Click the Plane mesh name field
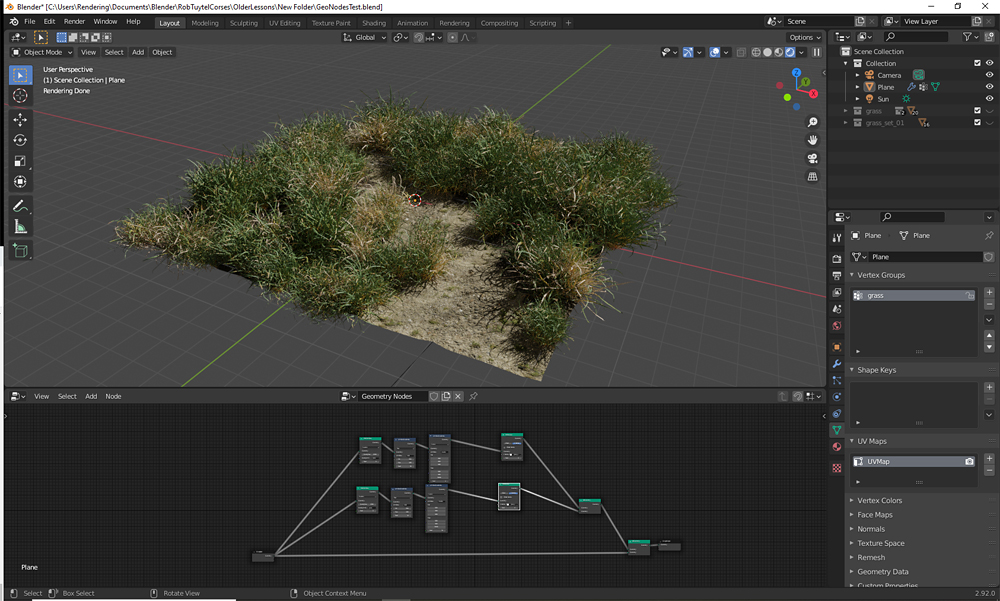This screenshot has height=601, width=1000. (925, 256)
